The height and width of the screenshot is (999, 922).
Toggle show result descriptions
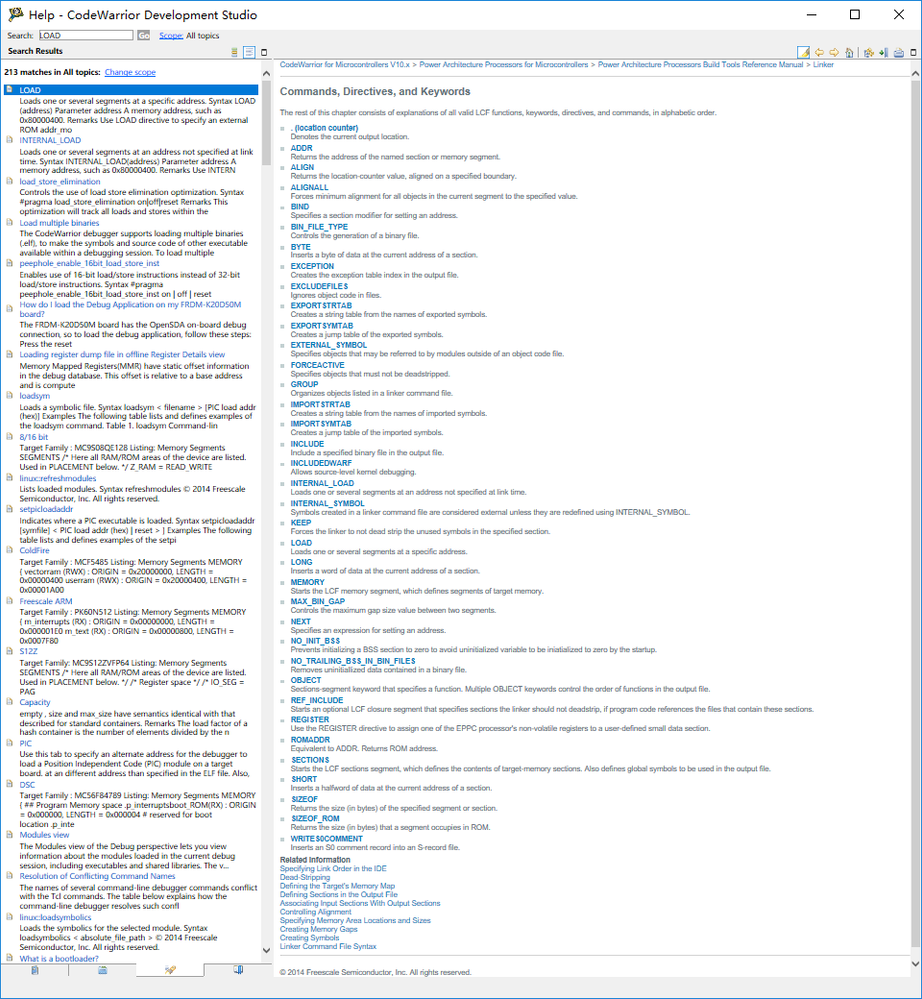[249, 52]
